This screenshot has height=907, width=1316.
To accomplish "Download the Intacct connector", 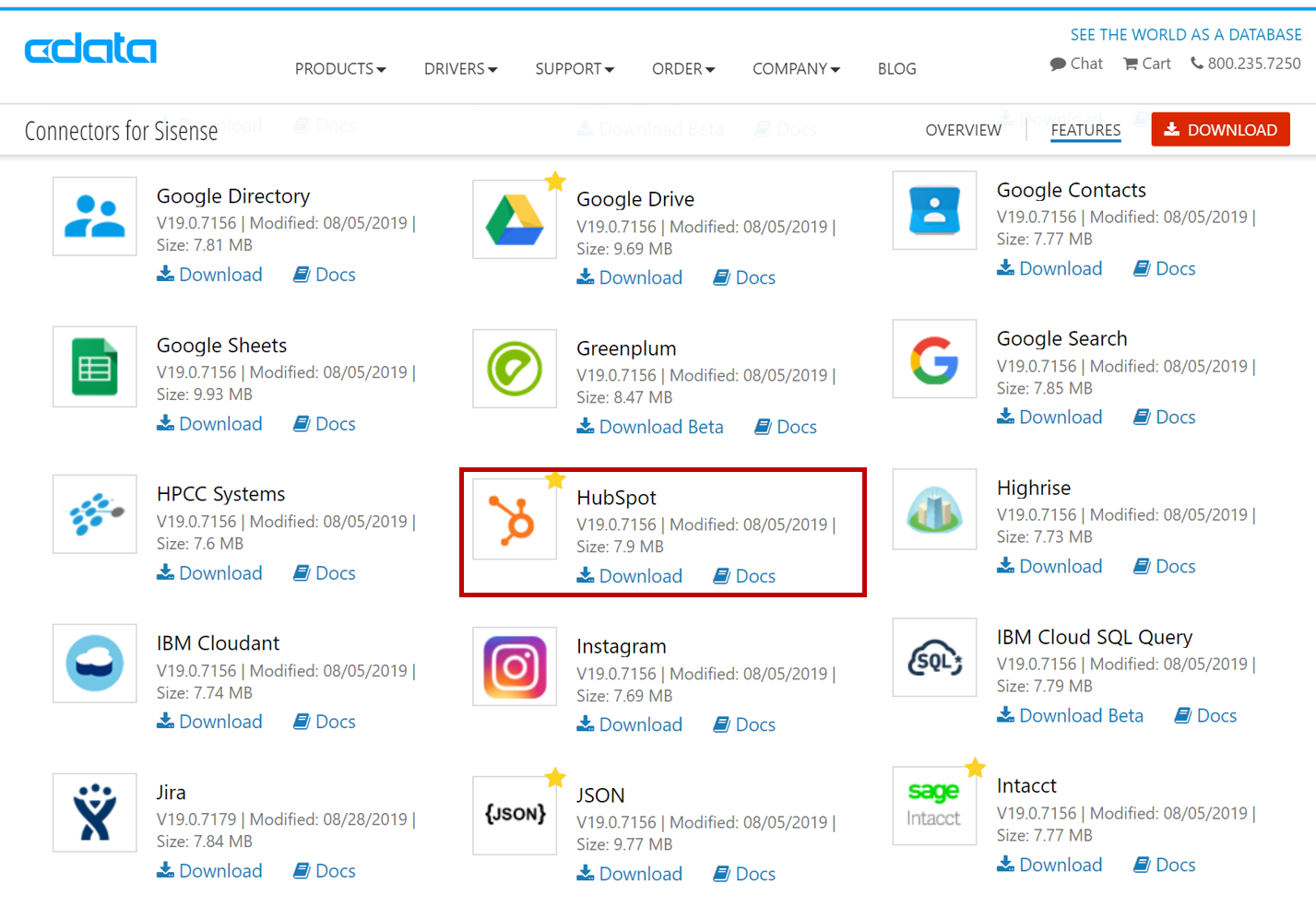I will (1049, 865).
